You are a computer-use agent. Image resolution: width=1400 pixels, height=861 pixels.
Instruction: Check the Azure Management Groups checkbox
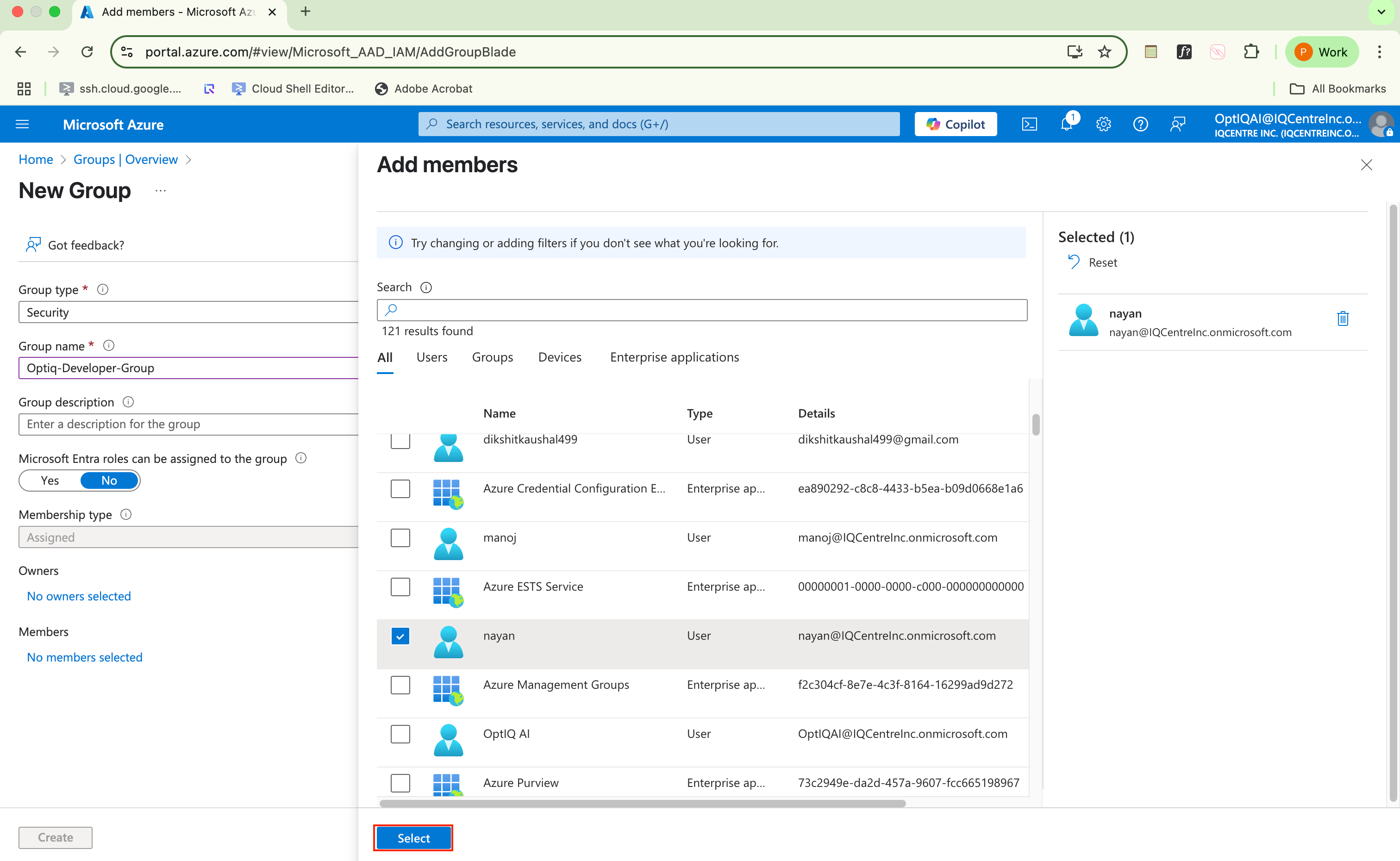pos(400,685)
